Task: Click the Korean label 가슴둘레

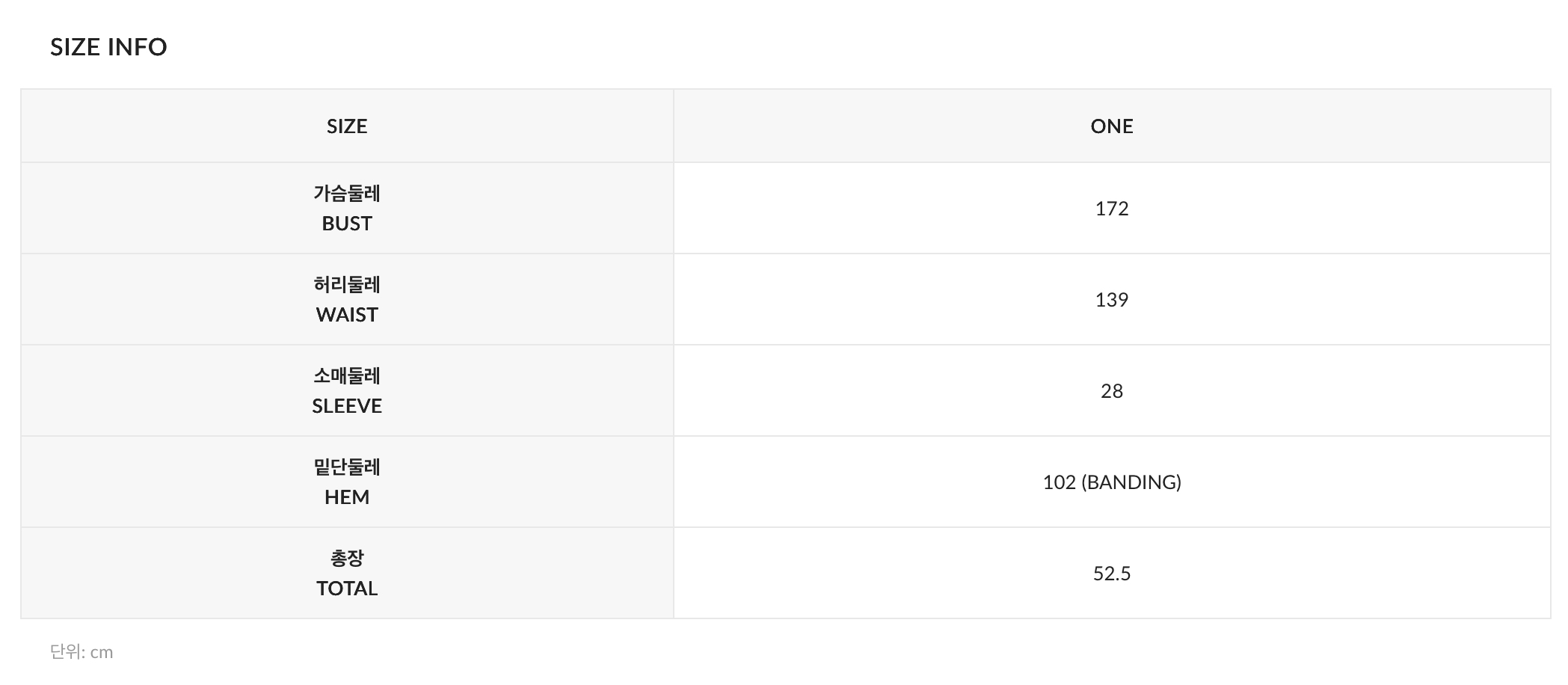Action: click(347, 193)
